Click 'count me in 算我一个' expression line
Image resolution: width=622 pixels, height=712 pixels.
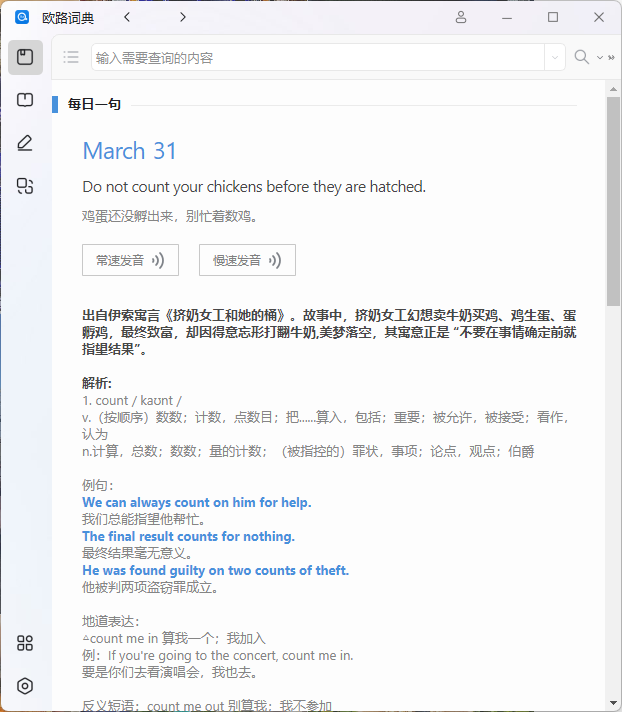tap(174, 638)
